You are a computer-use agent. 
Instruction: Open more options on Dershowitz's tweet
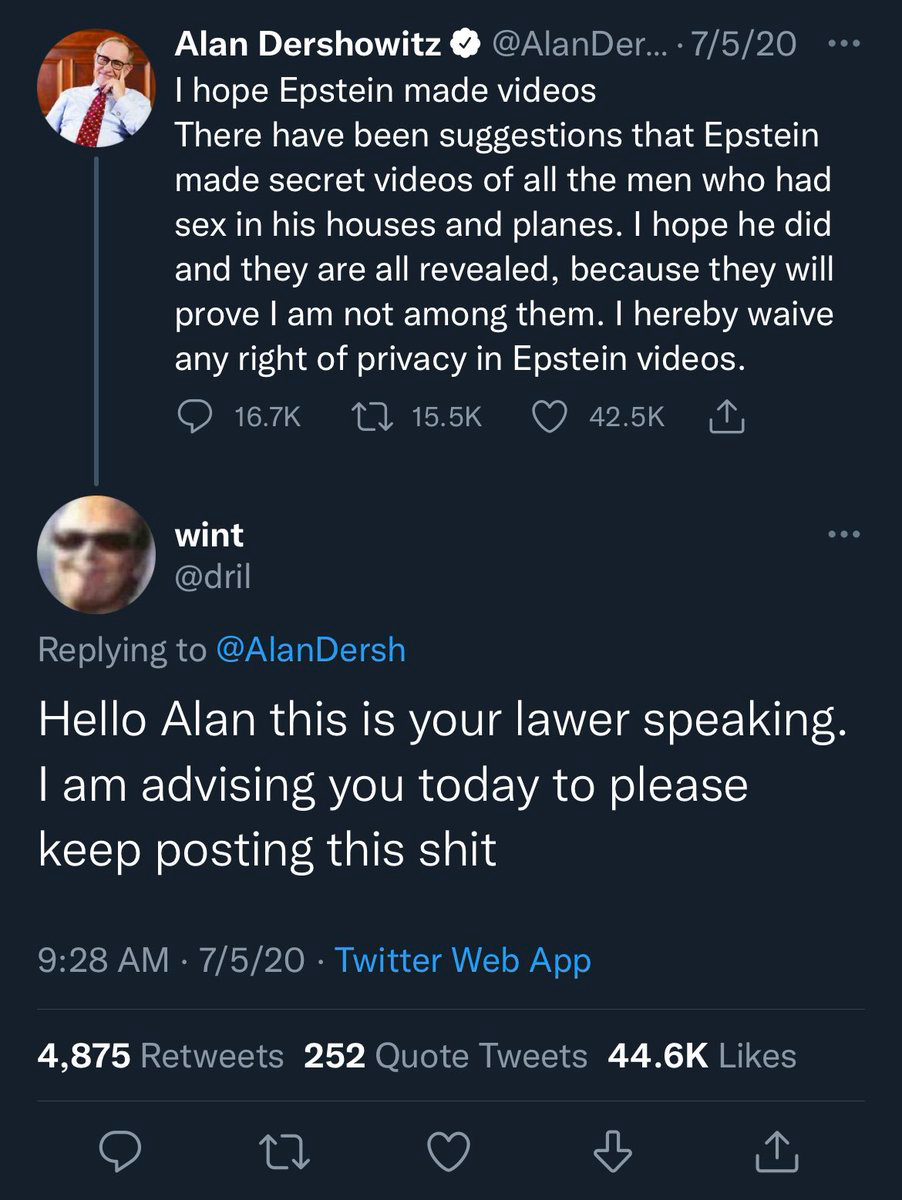point(843,44)
